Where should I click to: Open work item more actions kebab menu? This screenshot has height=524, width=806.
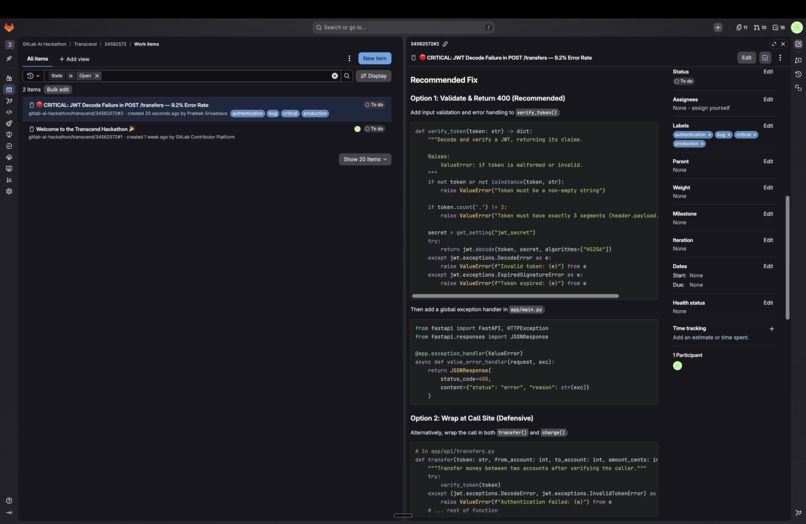click(x=780, y=58)
